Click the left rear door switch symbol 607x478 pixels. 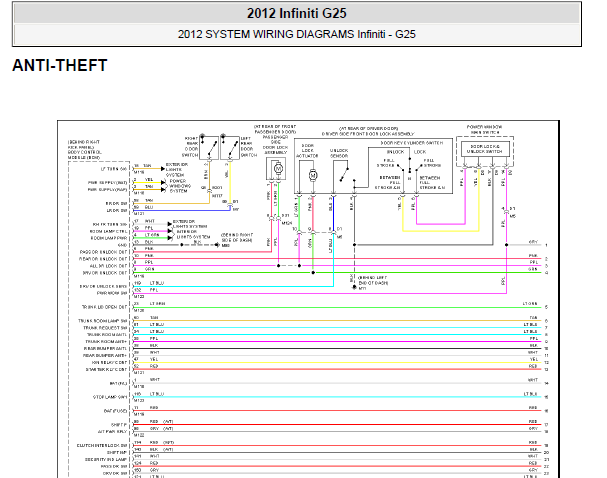click(230, 147)
